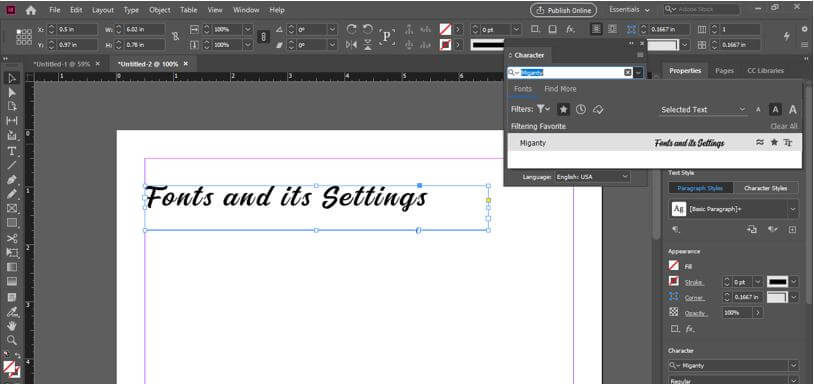The image size is (814, 384).
Task: Select the Free Transform tool
Action: coord(12,253)
